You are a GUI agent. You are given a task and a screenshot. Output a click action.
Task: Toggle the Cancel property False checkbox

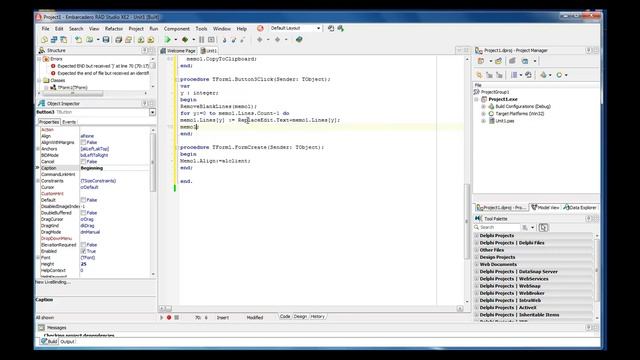pos(83,162)
